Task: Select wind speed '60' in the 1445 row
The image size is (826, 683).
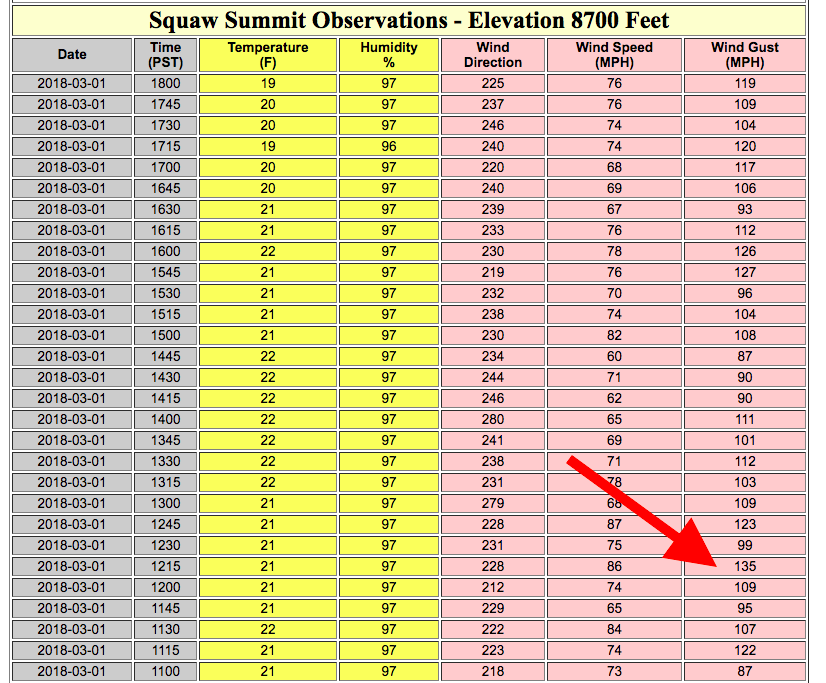Action: (x=614, y=357)
